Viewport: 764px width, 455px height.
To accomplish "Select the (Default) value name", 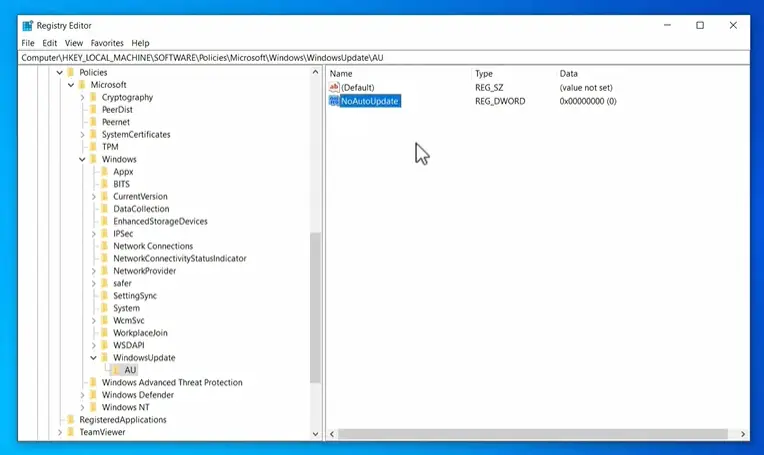I will (x=358, y=88).
